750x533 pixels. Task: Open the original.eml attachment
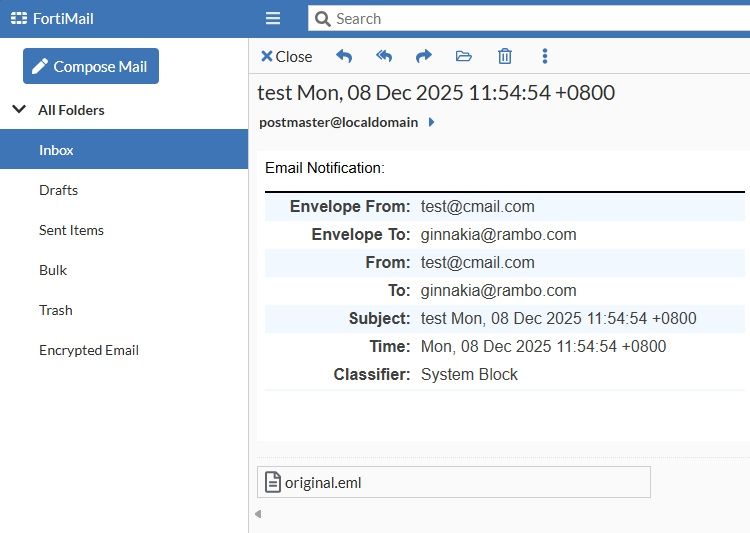322,482
